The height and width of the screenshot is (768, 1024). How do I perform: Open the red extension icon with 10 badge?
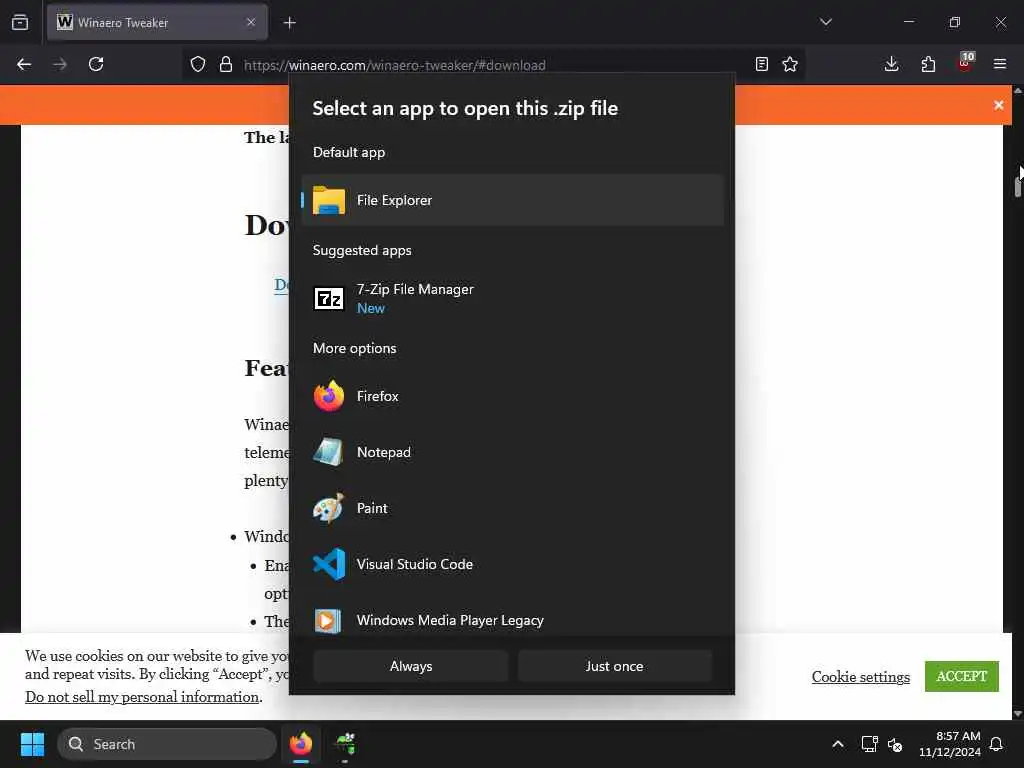pos(965,62)
